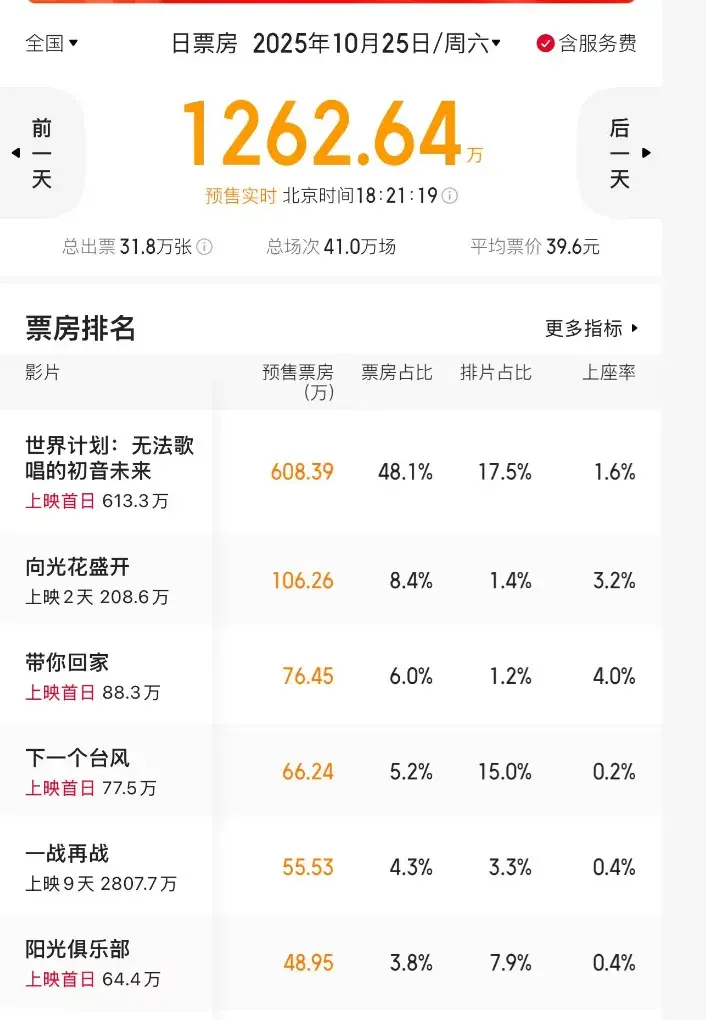
Task: Open 向光花盛开 movie row
Action: 78,567
